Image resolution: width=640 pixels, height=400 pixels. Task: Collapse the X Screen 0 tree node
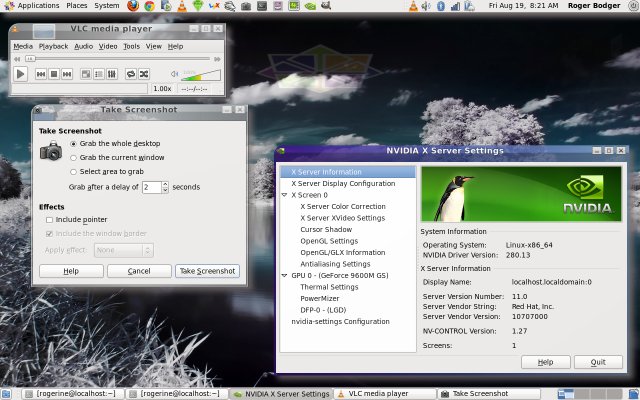tap(284, 195)
